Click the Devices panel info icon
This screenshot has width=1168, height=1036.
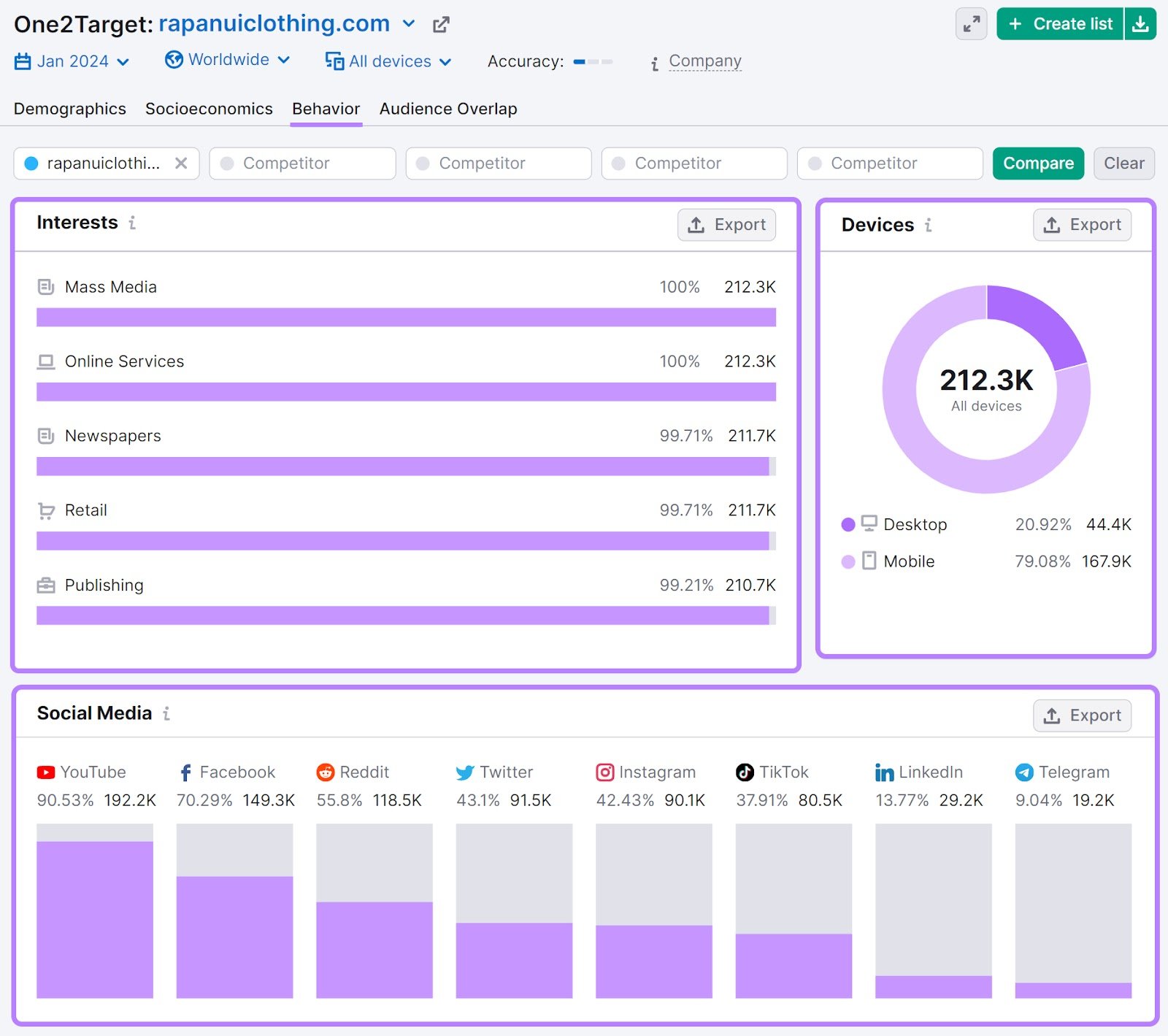928,226
